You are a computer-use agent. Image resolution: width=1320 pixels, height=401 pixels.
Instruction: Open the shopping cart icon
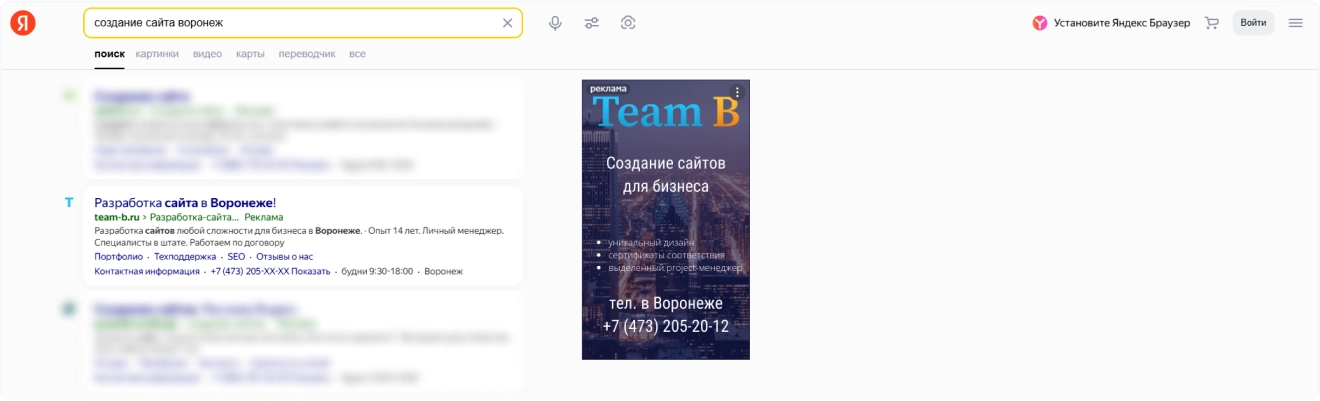(x=1212, y=23)
